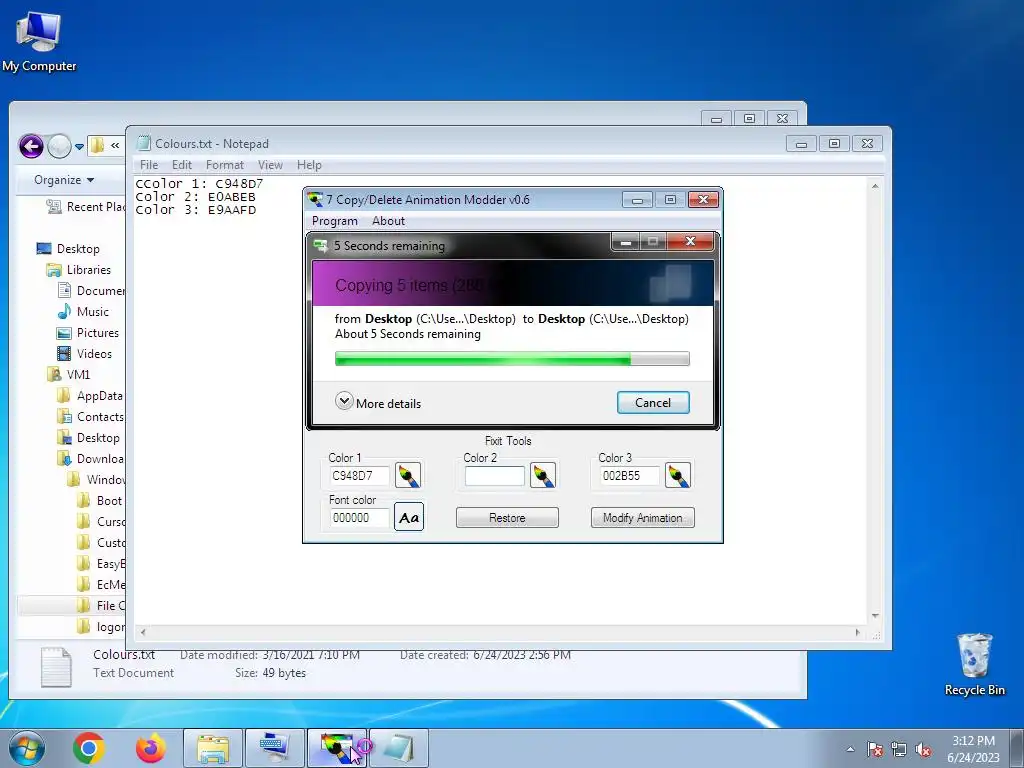Open on-screen keyboard taskbar button
Image resolution: width=1024 pixels, height=768 pixels.
[x=275, y=748]
